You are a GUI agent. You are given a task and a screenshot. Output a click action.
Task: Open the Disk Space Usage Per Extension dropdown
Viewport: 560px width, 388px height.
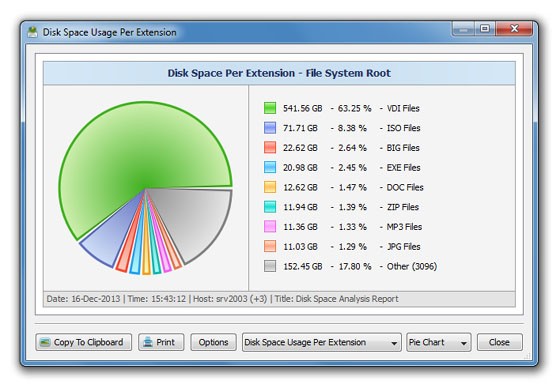[x=321, y=342]
